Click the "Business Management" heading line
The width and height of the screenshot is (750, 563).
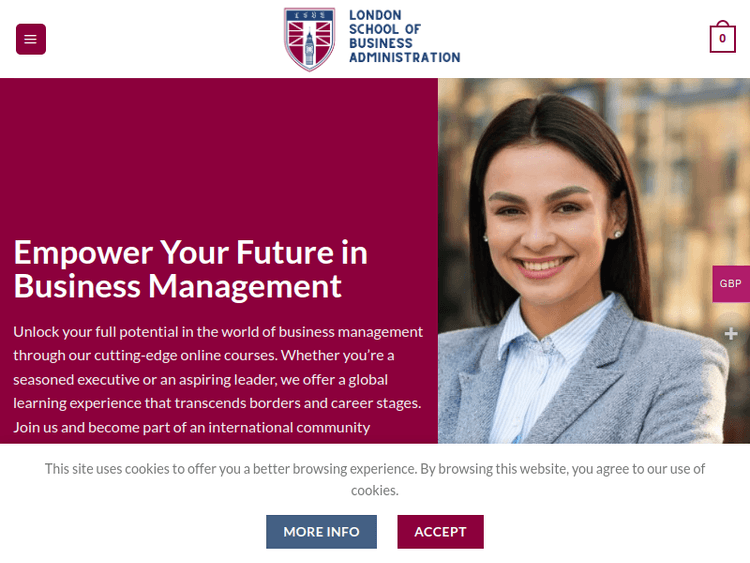(177, 286)
